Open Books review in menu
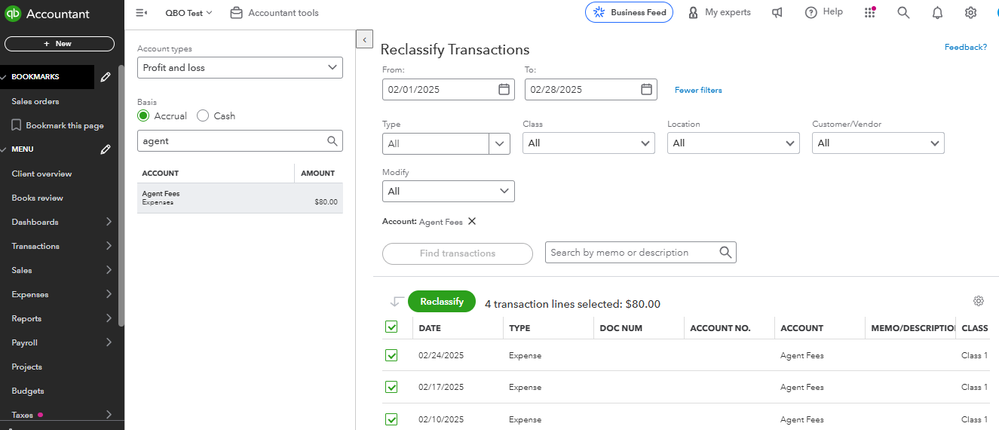Viewport: 999px width, 430px height. click(x=37, y=198)
